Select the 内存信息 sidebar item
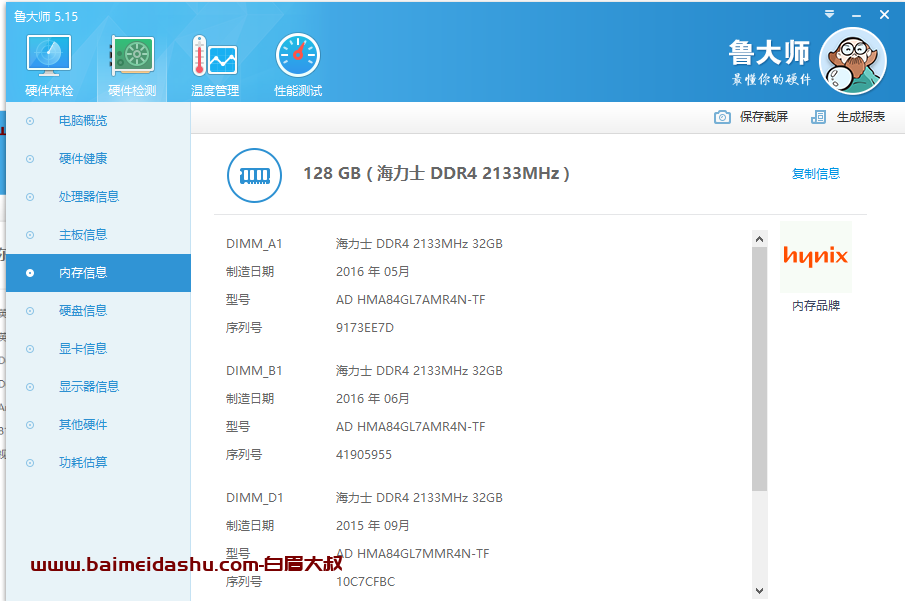Image resolution: width=905 pixels, height=601 pixels. pyautogui.click(x=98, y=273)
